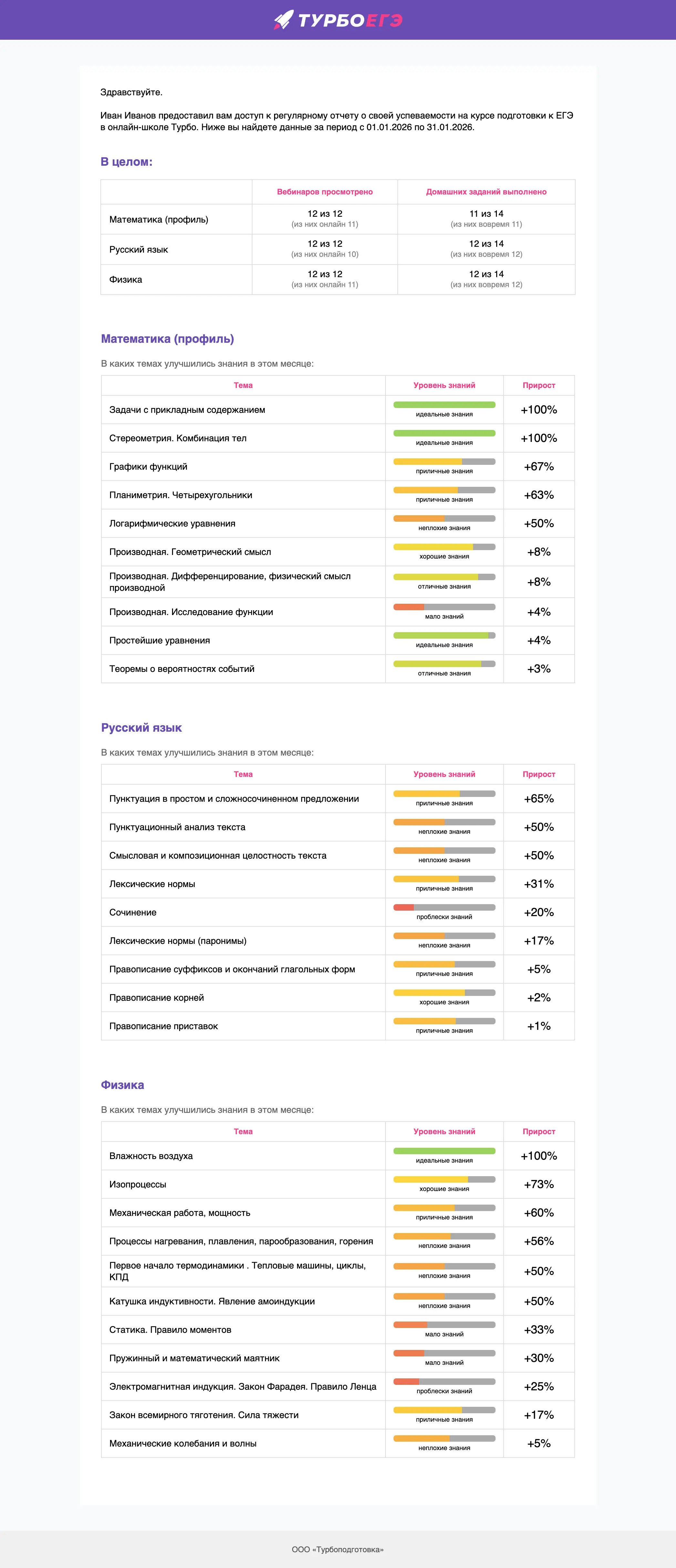Click the "+73%" growth value for Изопроцессы
676x1568 pixels.
pos(538,1185)
